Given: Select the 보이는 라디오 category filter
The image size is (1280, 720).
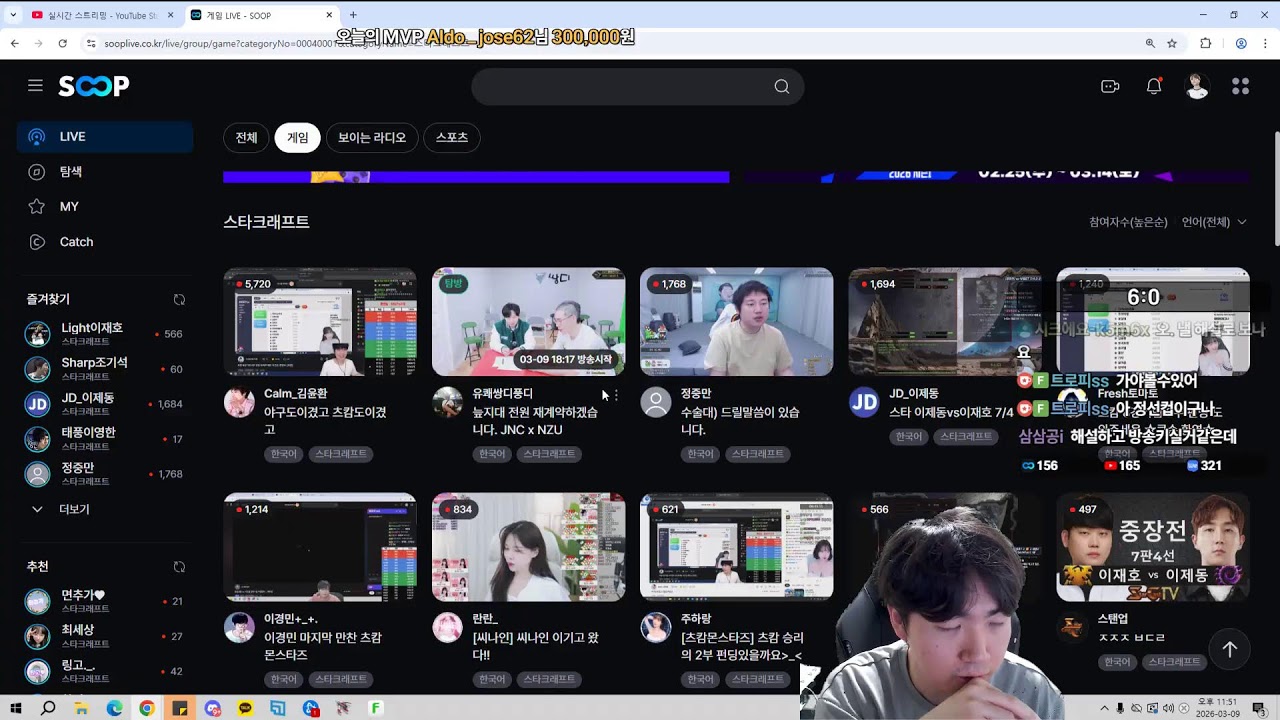Looking at the screenshot, I should (x=372, y=138).
